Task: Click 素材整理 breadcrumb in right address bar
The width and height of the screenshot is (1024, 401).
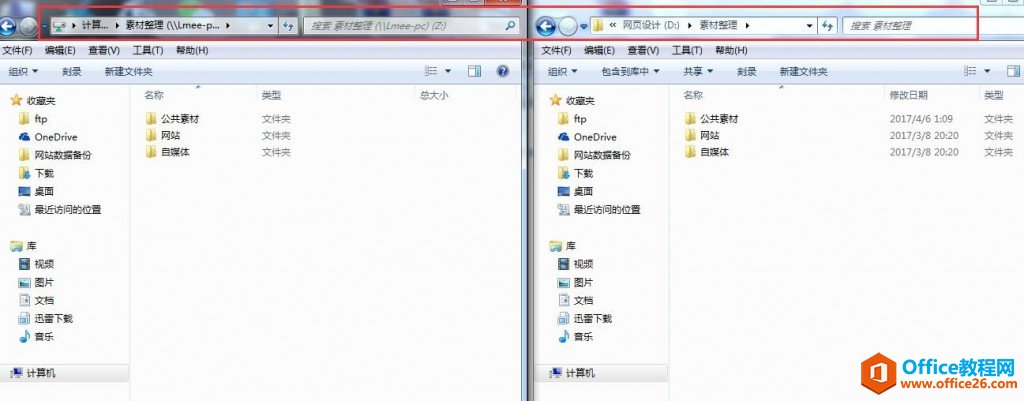Action: point(718,26)
